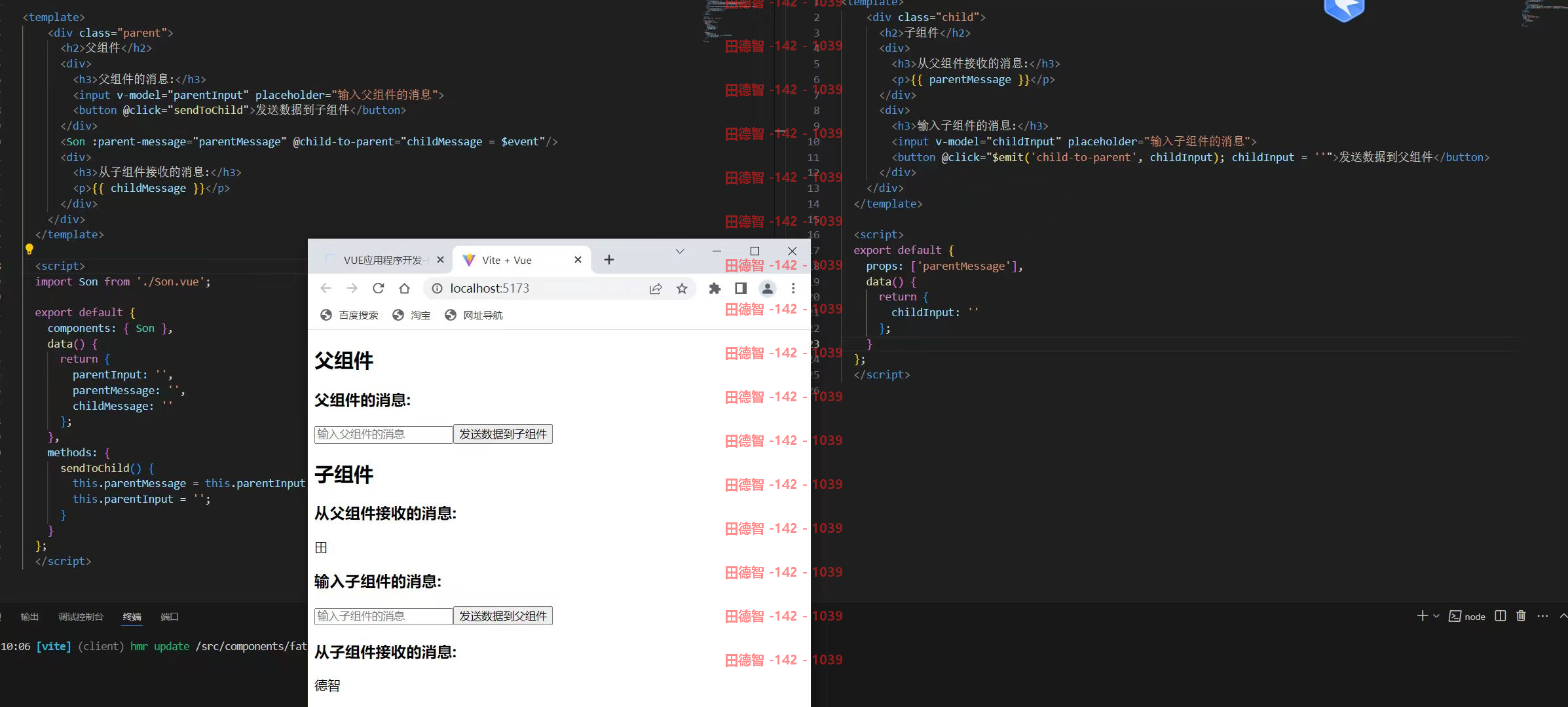Click components: { Son } line in left editor
The height and width of the screenshot is (707, 1568).
click(x=109, y=328)
